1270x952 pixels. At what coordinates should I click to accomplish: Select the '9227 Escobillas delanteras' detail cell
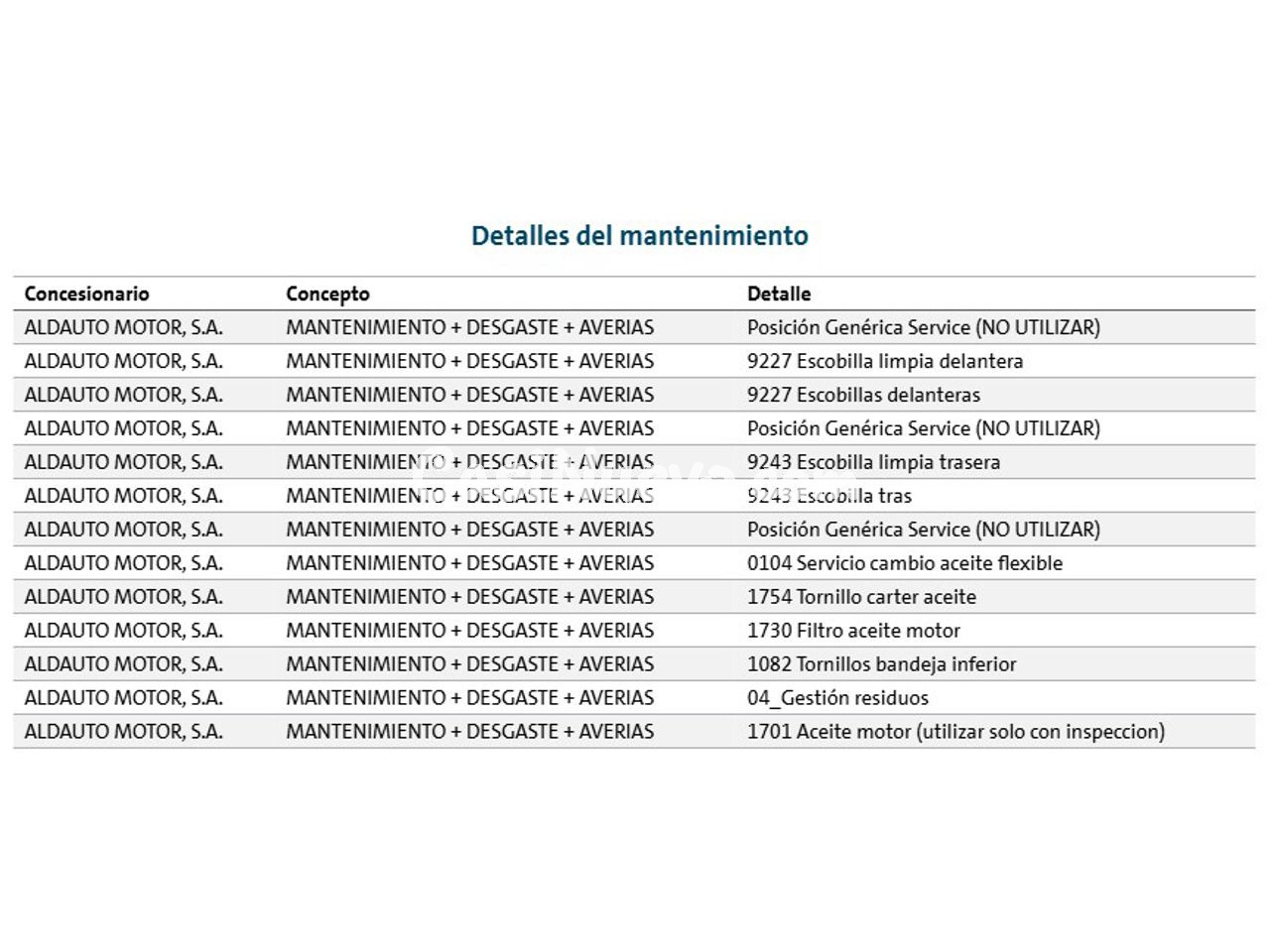point(863,395)
